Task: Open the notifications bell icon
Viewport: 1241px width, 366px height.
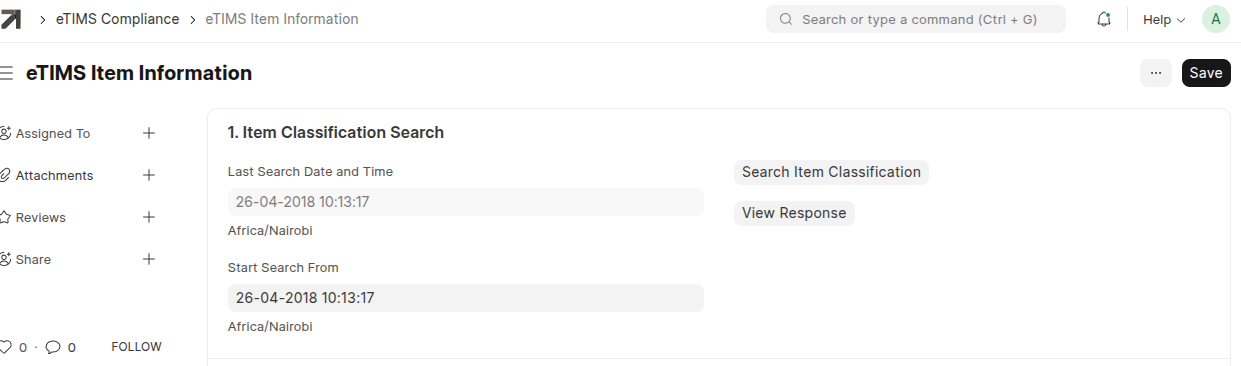Action: coord(1104,19)
